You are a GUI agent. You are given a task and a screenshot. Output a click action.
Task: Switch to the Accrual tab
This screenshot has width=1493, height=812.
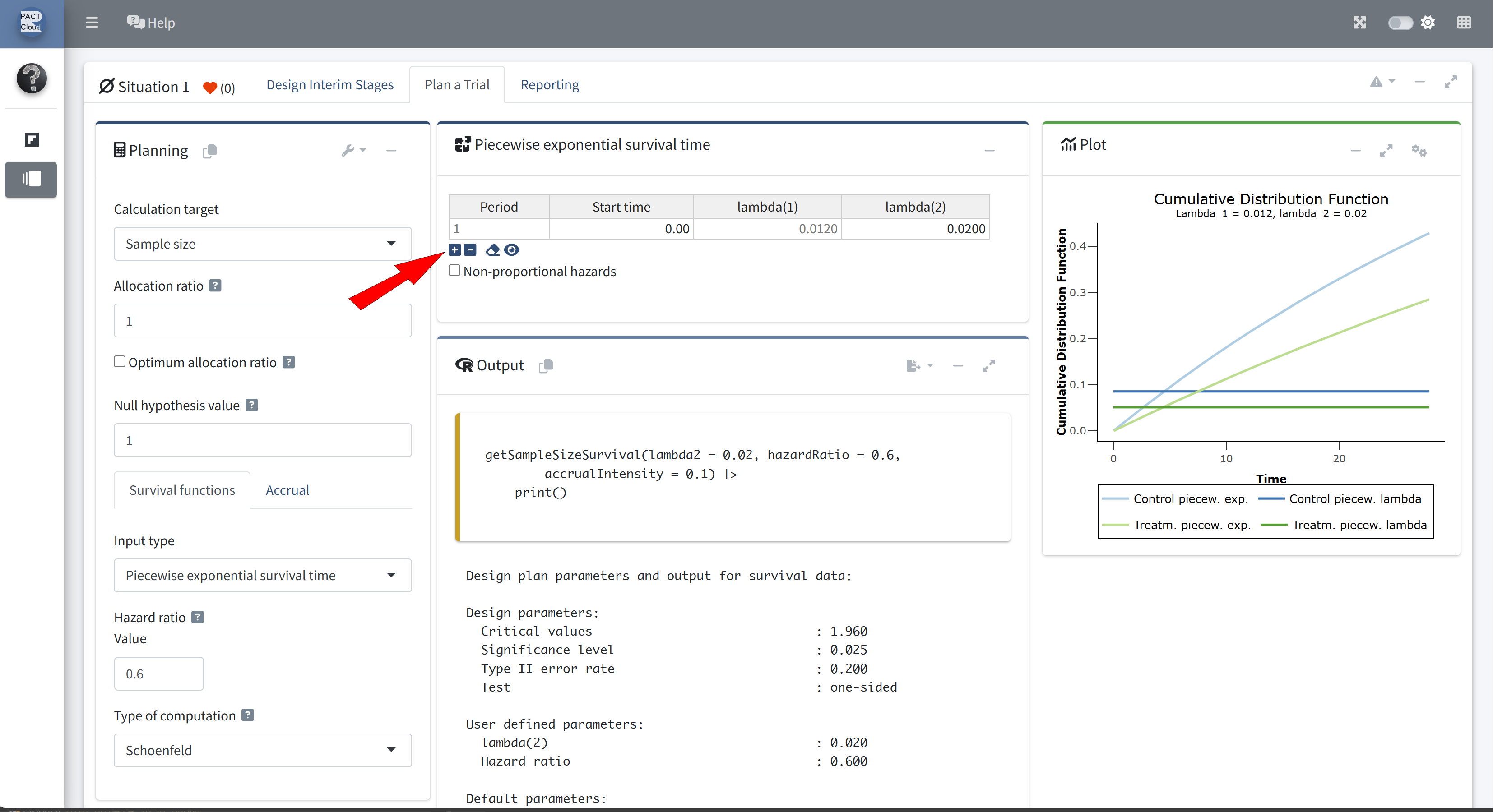pyautogui.click(x=287, y=490)
